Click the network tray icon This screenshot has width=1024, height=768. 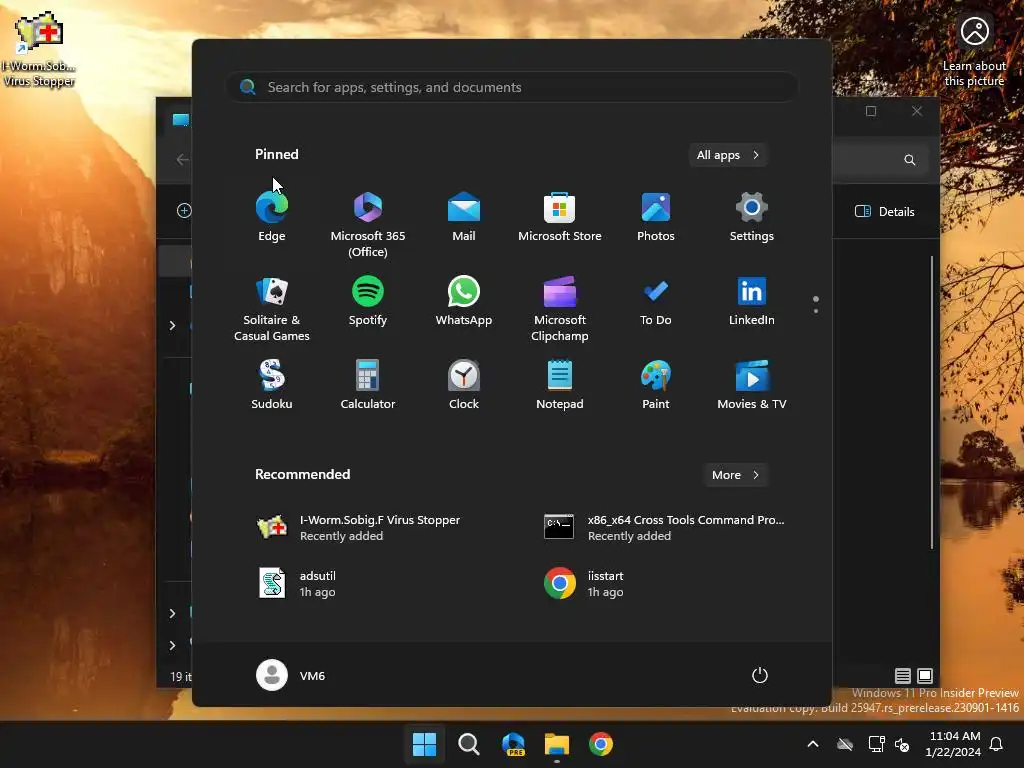(876, 744)
